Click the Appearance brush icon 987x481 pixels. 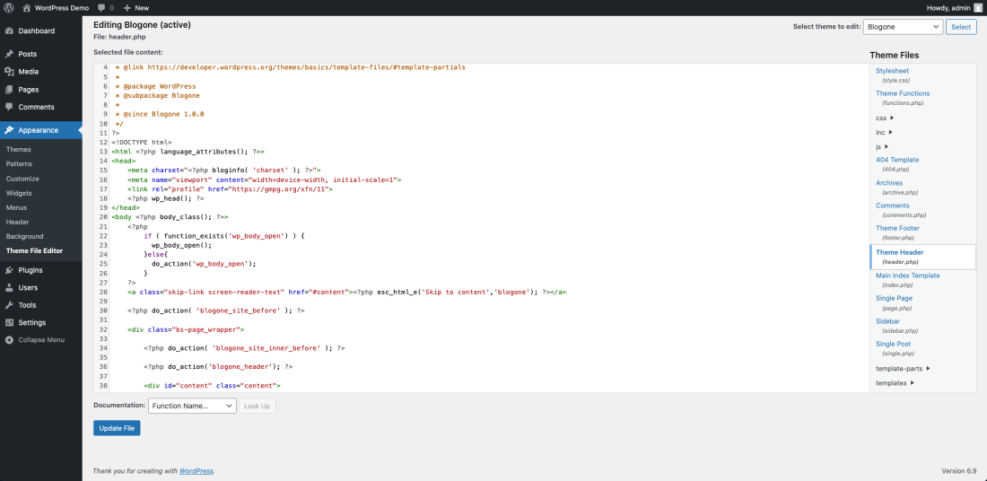(x=9, y=130)
